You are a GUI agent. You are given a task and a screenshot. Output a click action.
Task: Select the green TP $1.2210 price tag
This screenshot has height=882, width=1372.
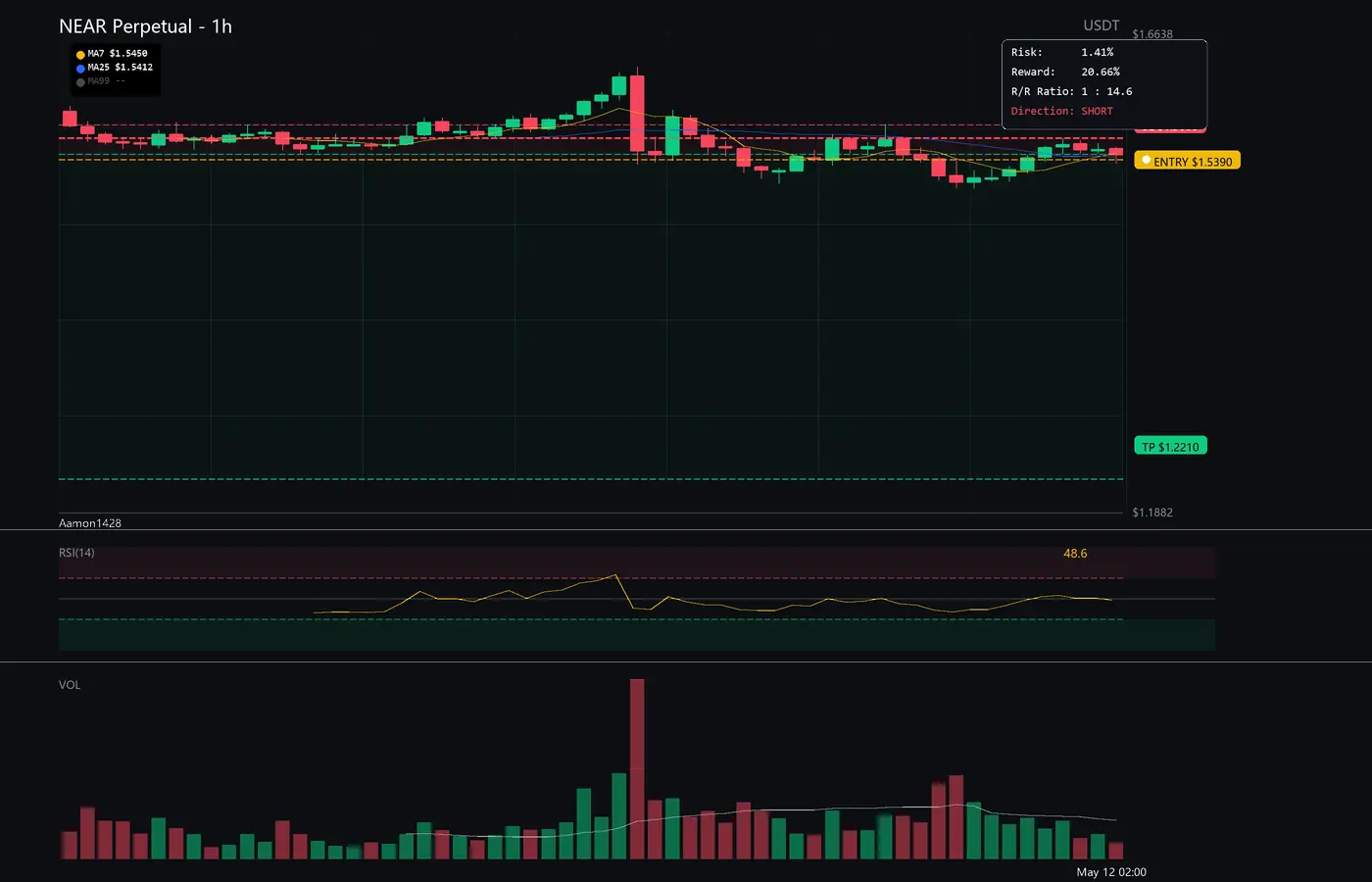point(1170,446)
